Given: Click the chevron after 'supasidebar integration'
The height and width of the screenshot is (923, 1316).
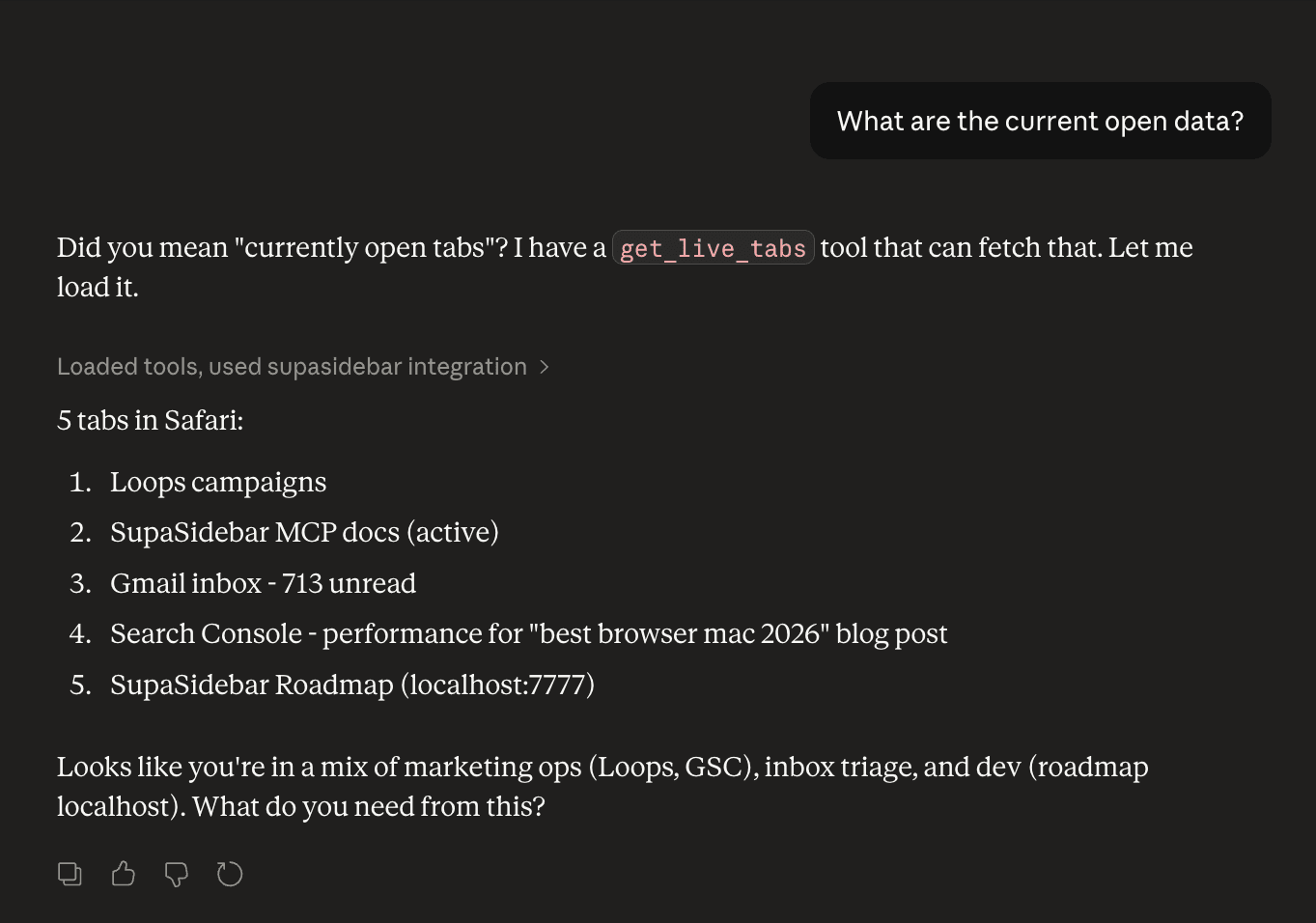Looking at the screenshot, I should (544, 367).
